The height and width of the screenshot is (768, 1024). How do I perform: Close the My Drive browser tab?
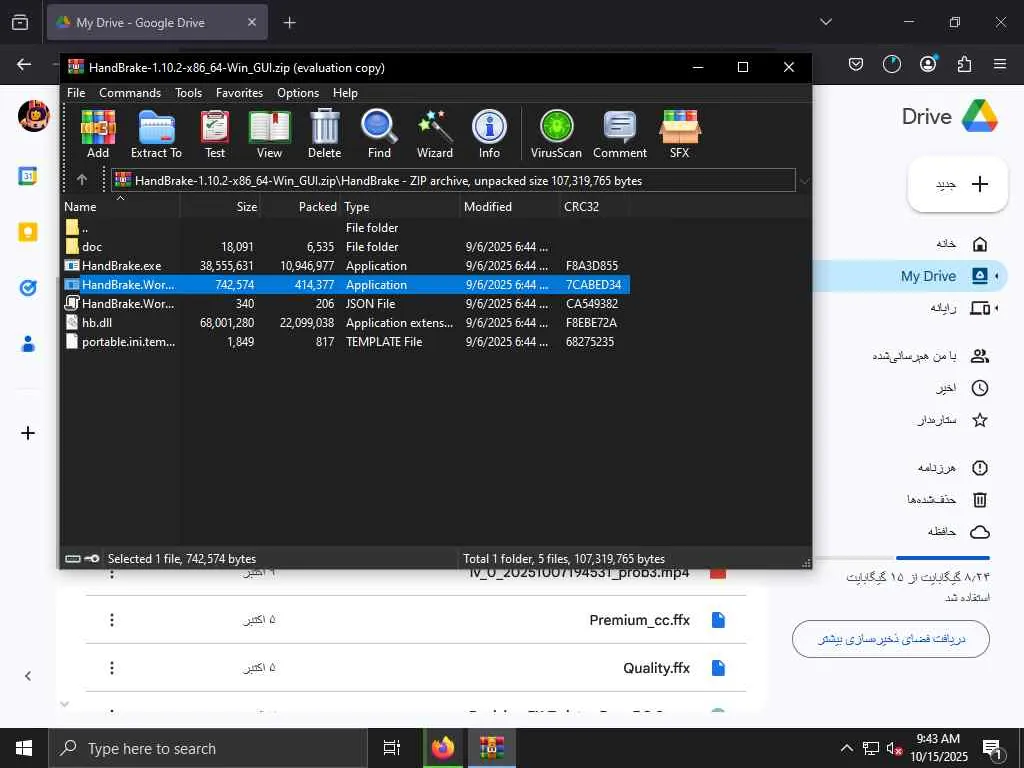pos(252,22)
